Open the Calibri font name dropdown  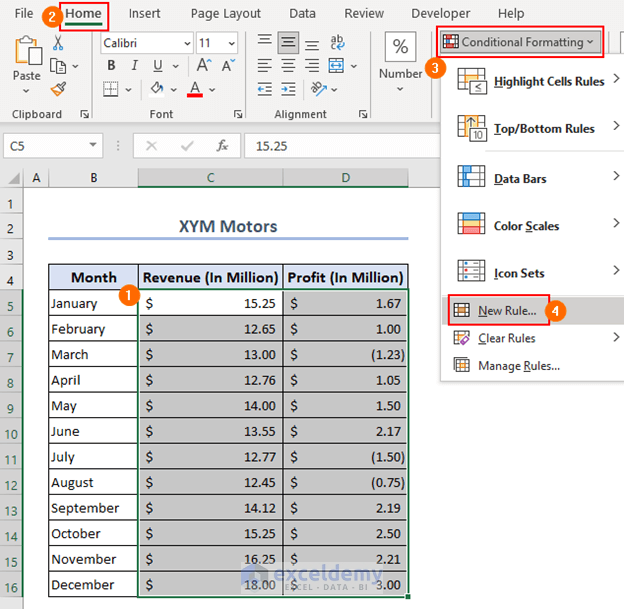click(x=186, y=43)
